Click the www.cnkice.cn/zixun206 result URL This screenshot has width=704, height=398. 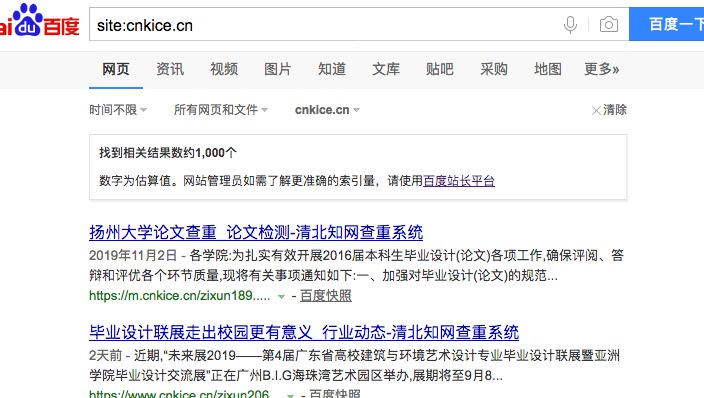coord(179,394)
